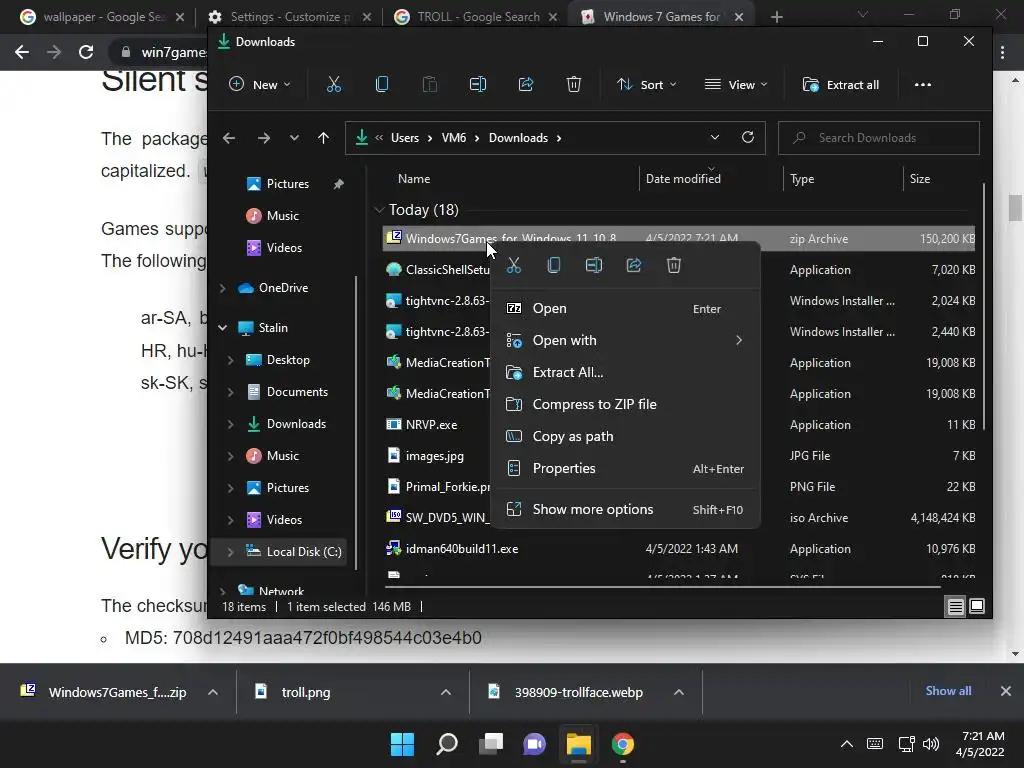Choose Extract All... in context menu
The height and width of the screenshot is (768, 1024).
coord(626,372)
